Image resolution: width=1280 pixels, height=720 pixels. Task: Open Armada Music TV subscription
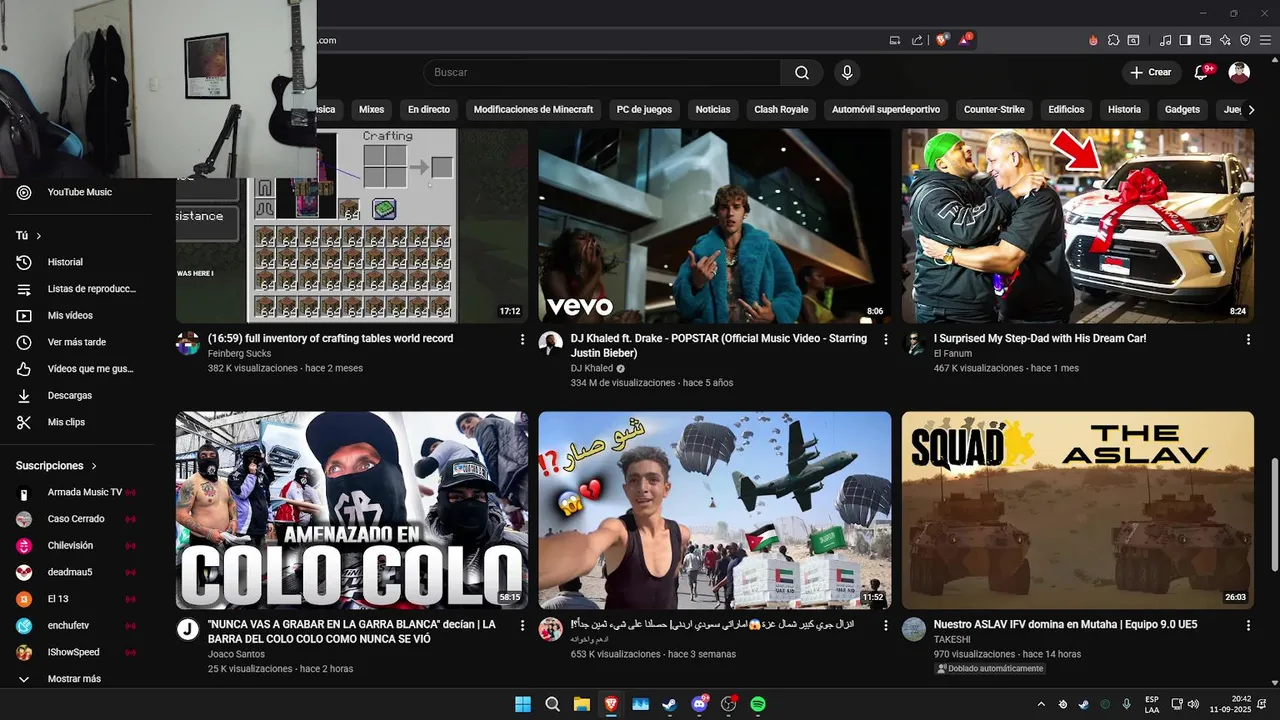click(x=77, y=492)
